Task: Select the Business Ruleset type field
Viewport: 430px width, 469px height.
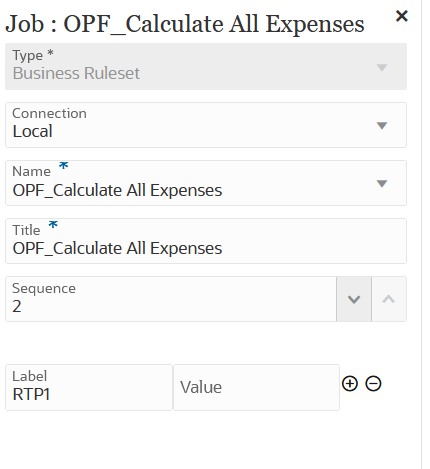Action: tap(206, 66)
